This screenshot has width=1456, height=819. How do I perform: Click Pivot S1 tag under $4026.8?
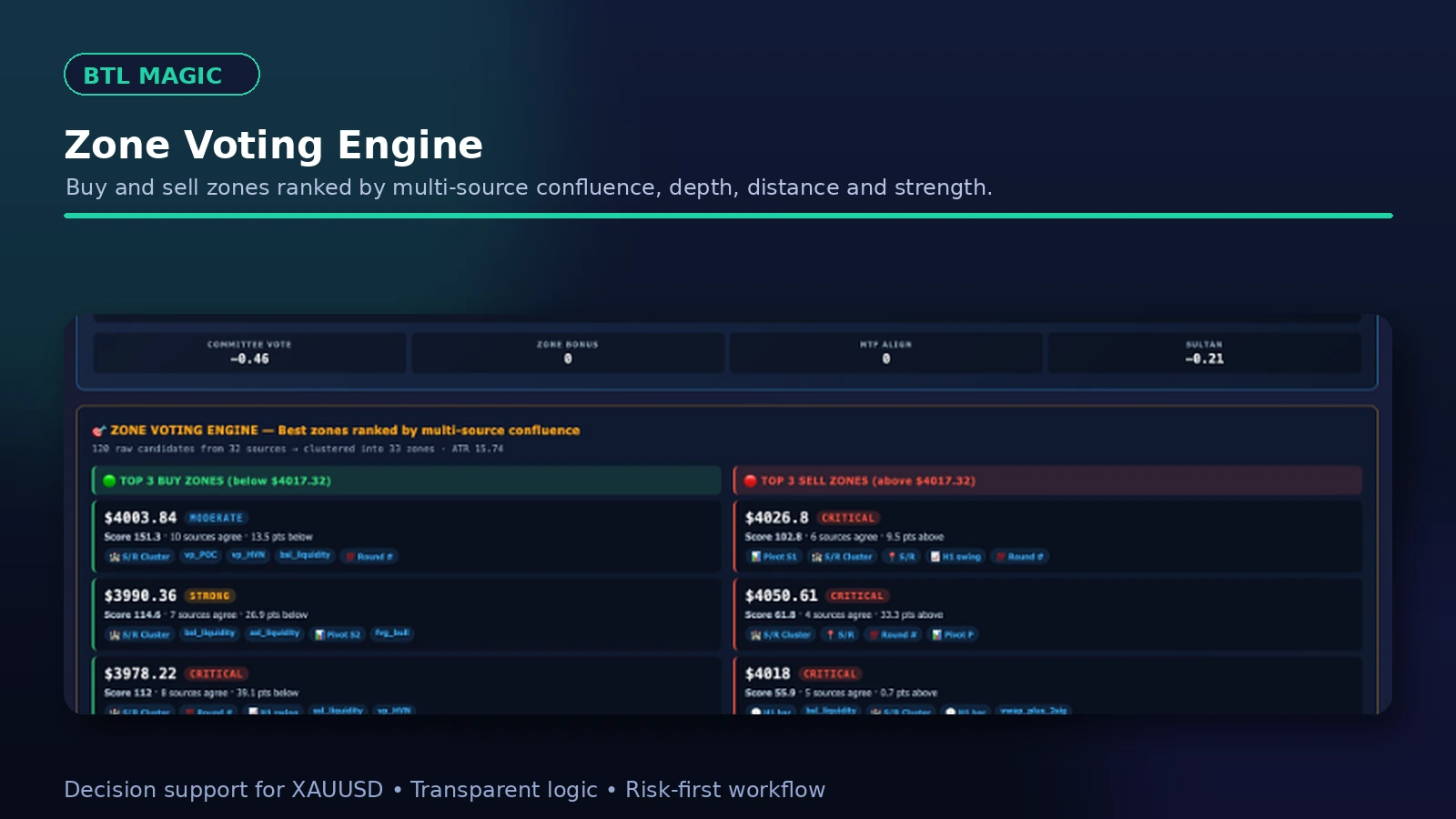pyautogui.click(x=774, y=556)
